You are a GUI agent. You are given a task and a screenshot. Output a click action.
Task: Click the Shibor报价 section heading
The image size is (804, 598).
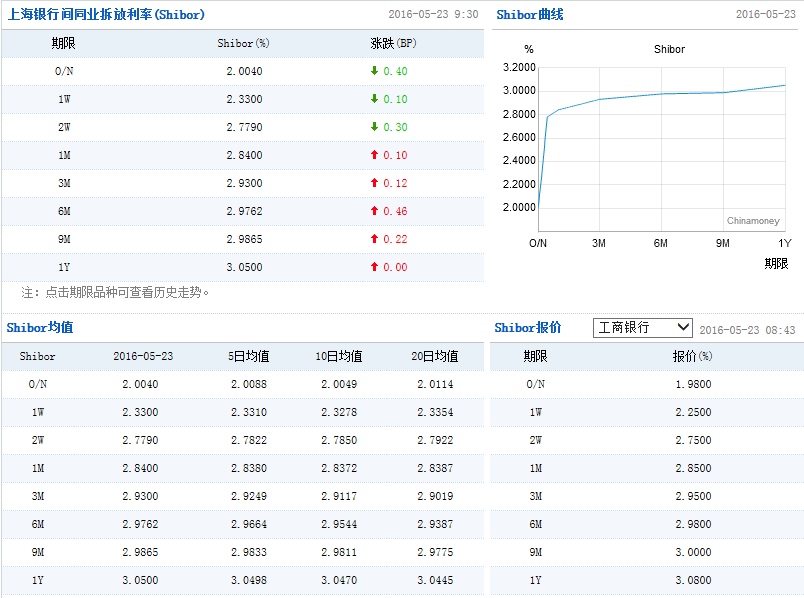tap(528, 328)
